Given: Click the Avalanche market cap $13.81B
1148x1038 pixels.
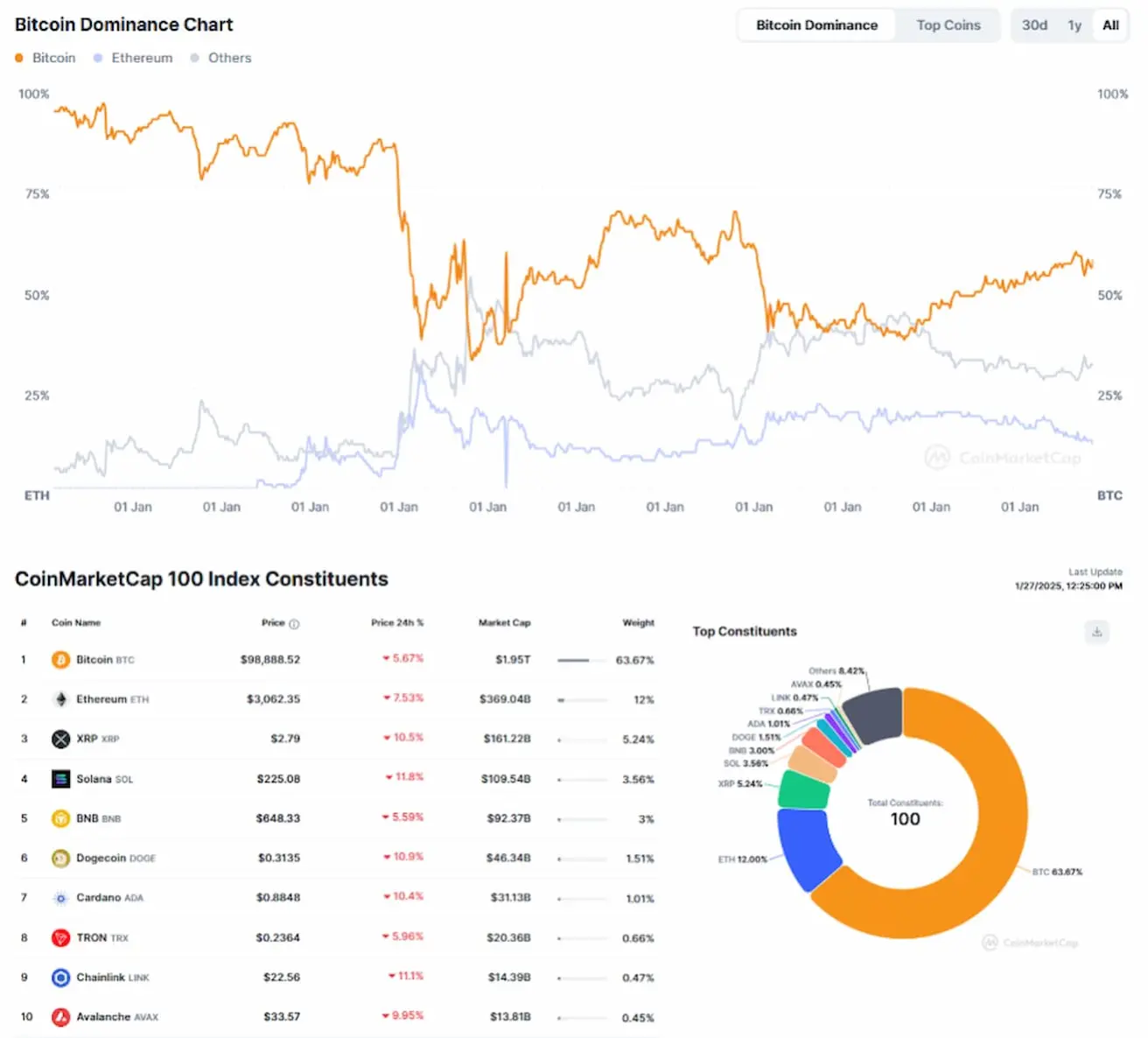Looking at the screenshot, I should (x=510, y=1017).
